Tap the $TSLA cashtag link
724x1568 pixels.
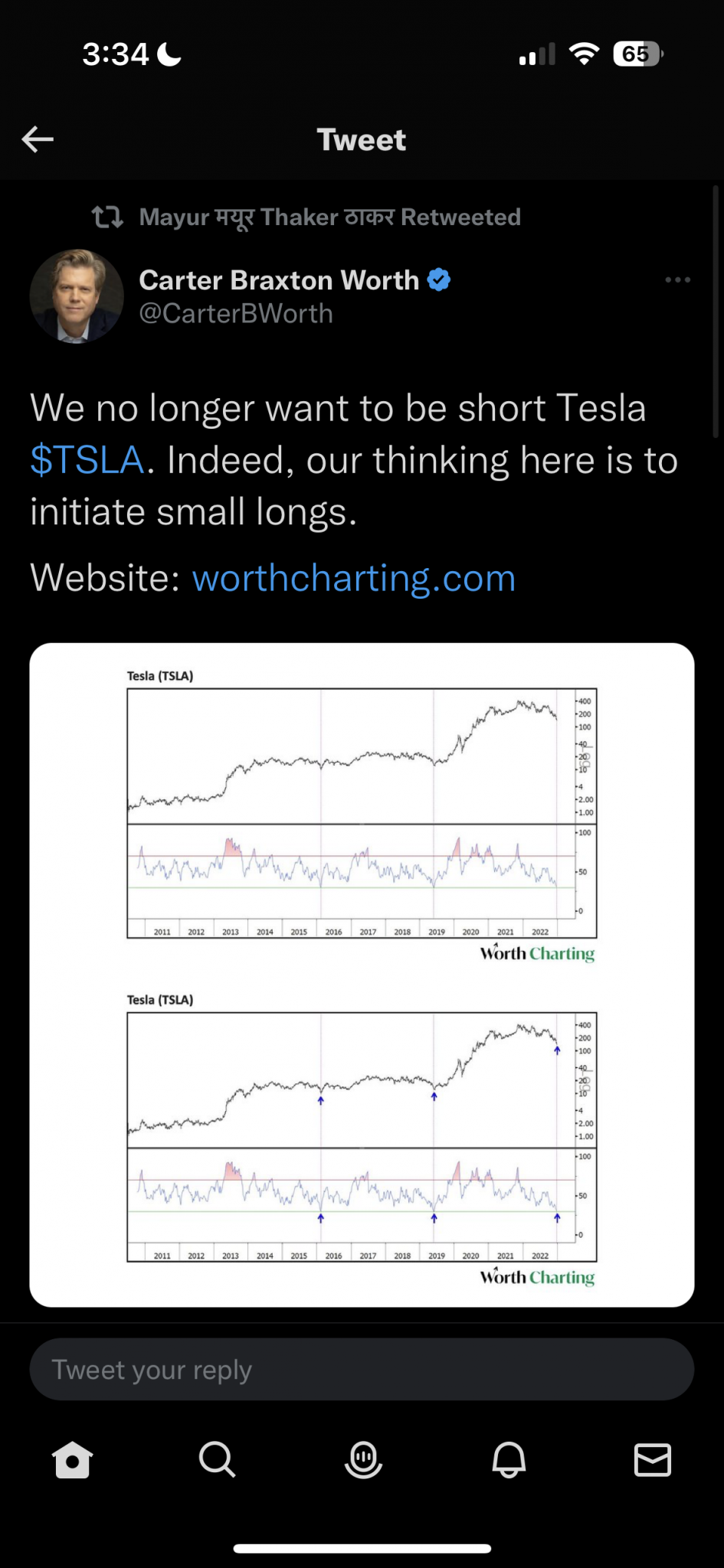[87, 460]
